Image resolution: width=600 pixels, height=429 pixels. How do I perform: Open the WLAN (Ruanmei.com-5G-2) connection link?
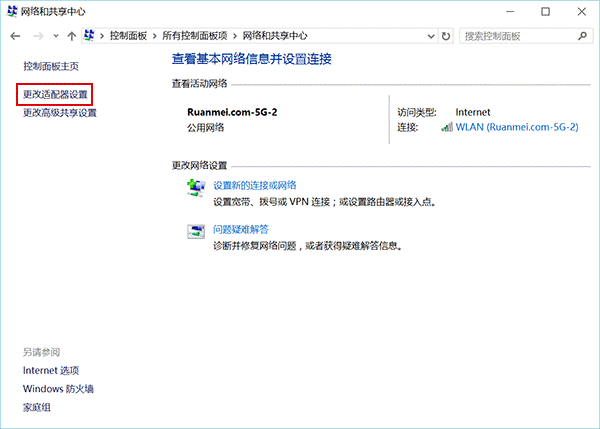(517, 128)
